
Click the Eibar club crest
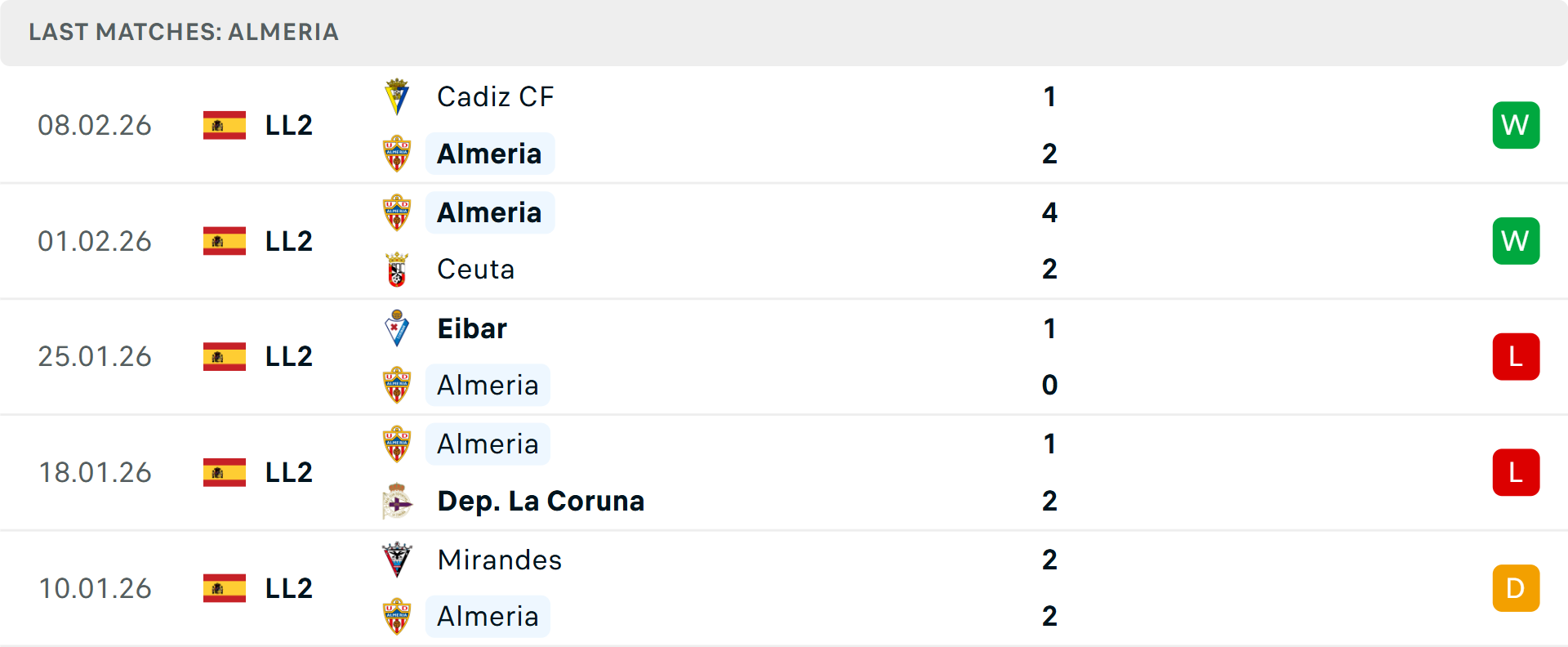(x=397, y=328)
